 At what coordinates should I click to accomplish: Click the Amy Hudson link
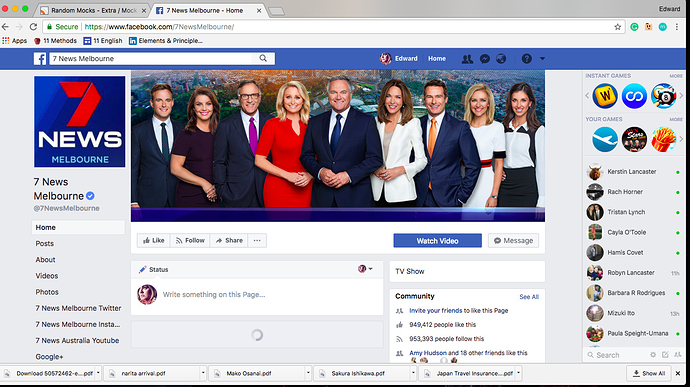428,353
